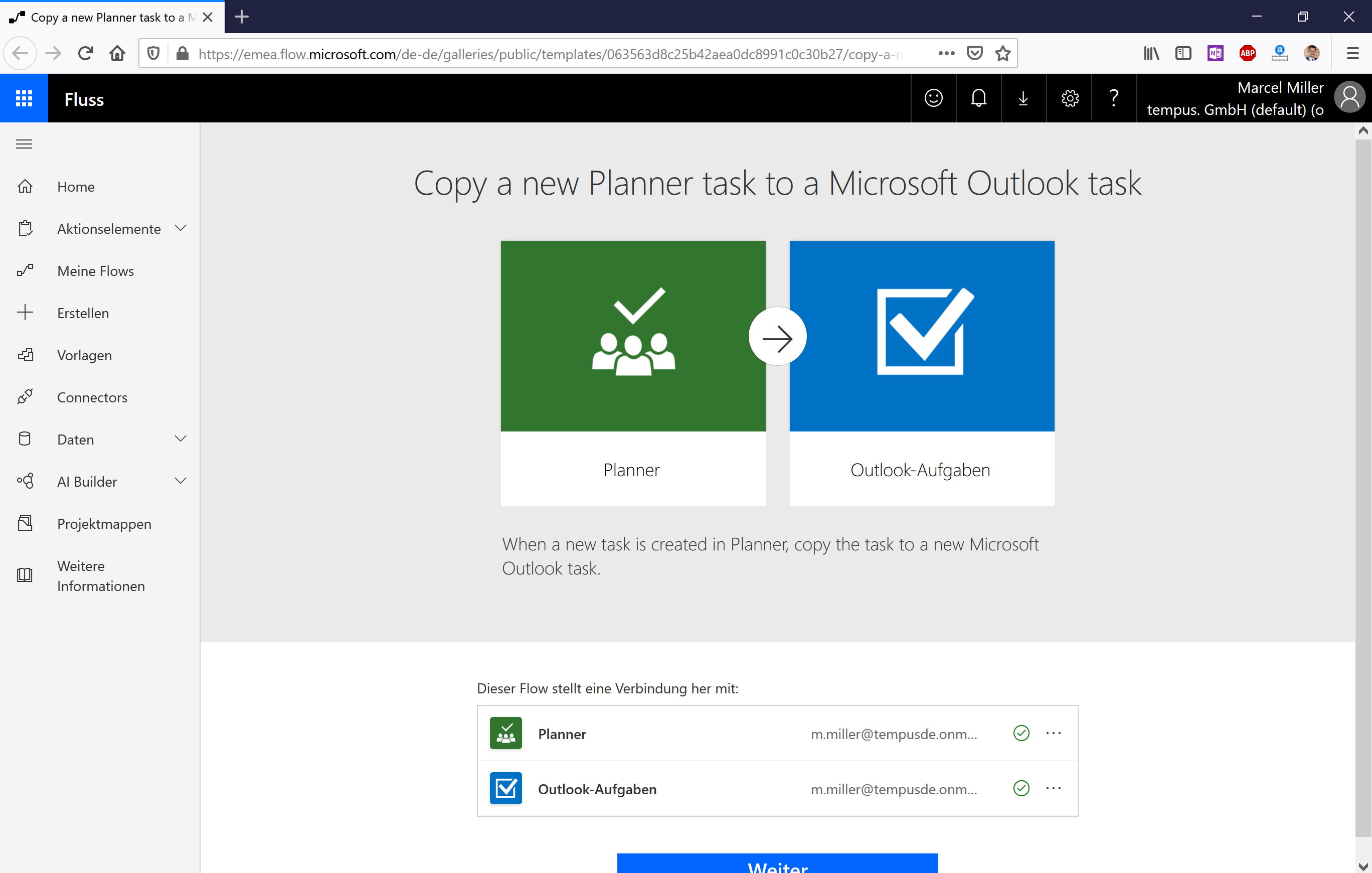1372x873 pixels.
Task: Click the green check for Planner connection
Action: tap(1021, 734)
